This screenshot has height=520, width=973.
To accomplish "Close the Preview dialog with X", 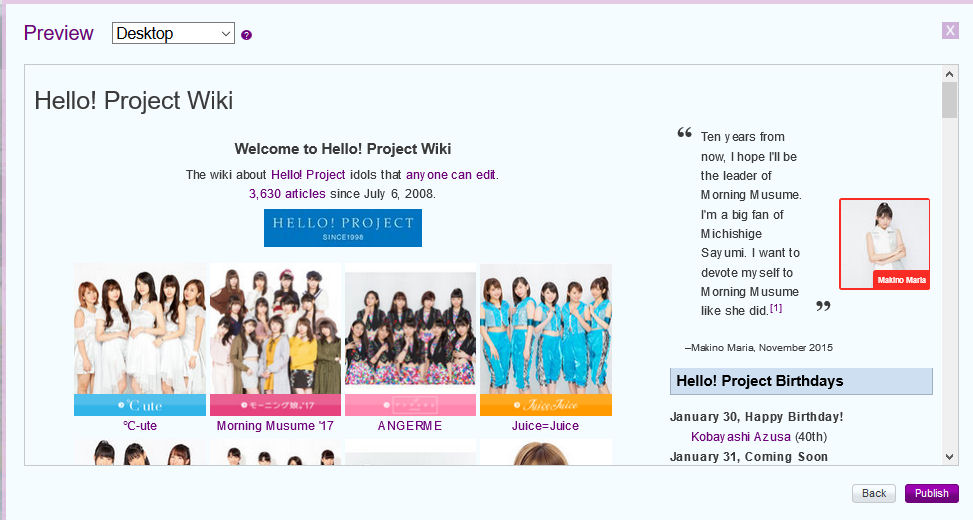I will tap(950, 30).
